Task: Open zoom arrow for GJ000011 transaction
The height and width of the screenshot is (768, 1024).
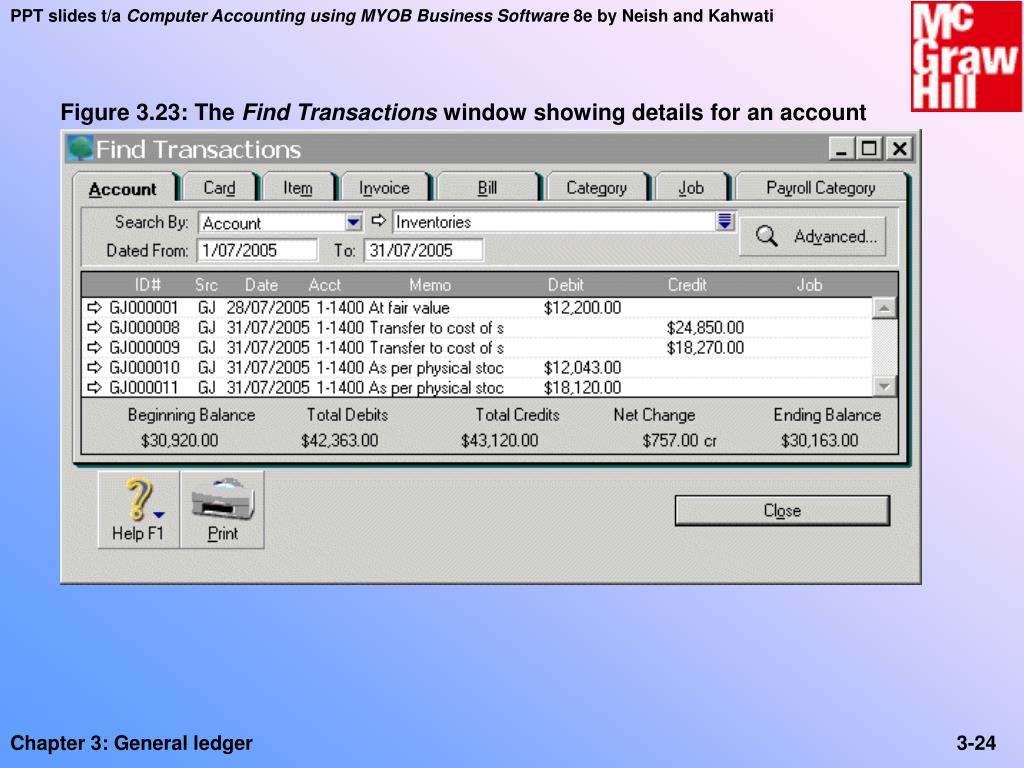Action: tap(95, 388)
